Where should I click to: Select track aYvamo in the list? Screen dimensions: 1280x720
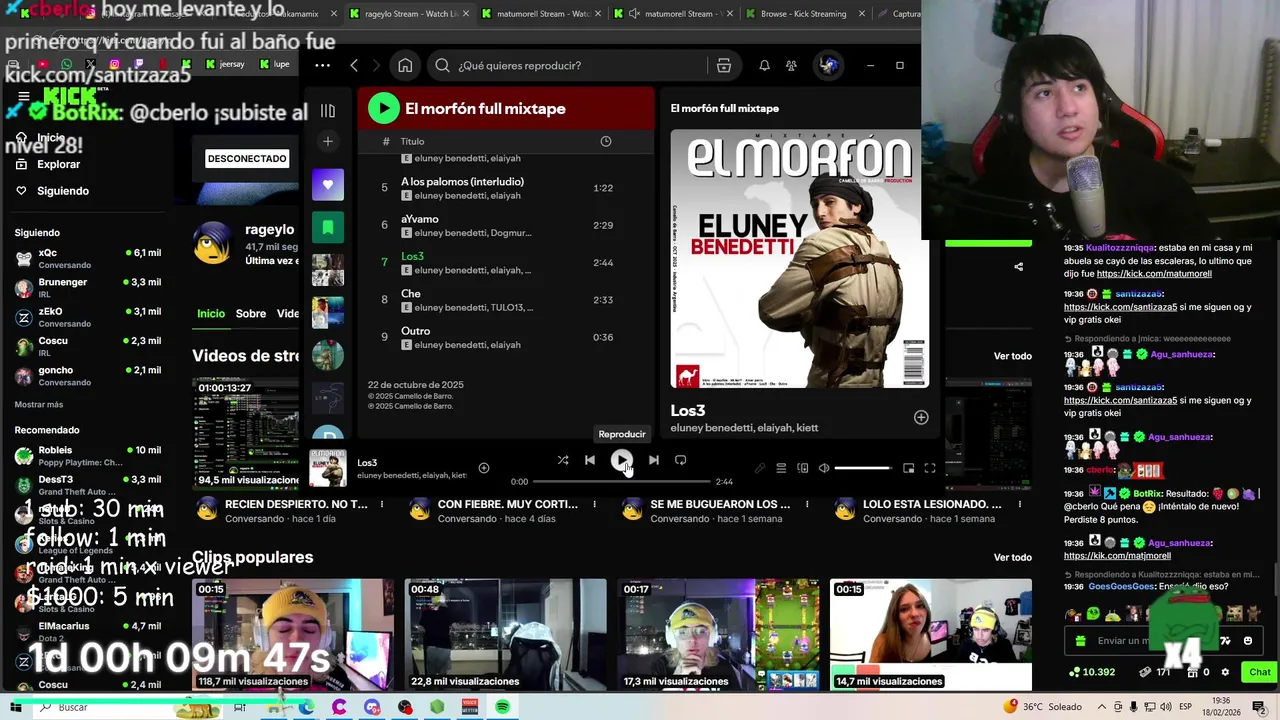click(506, 225)
